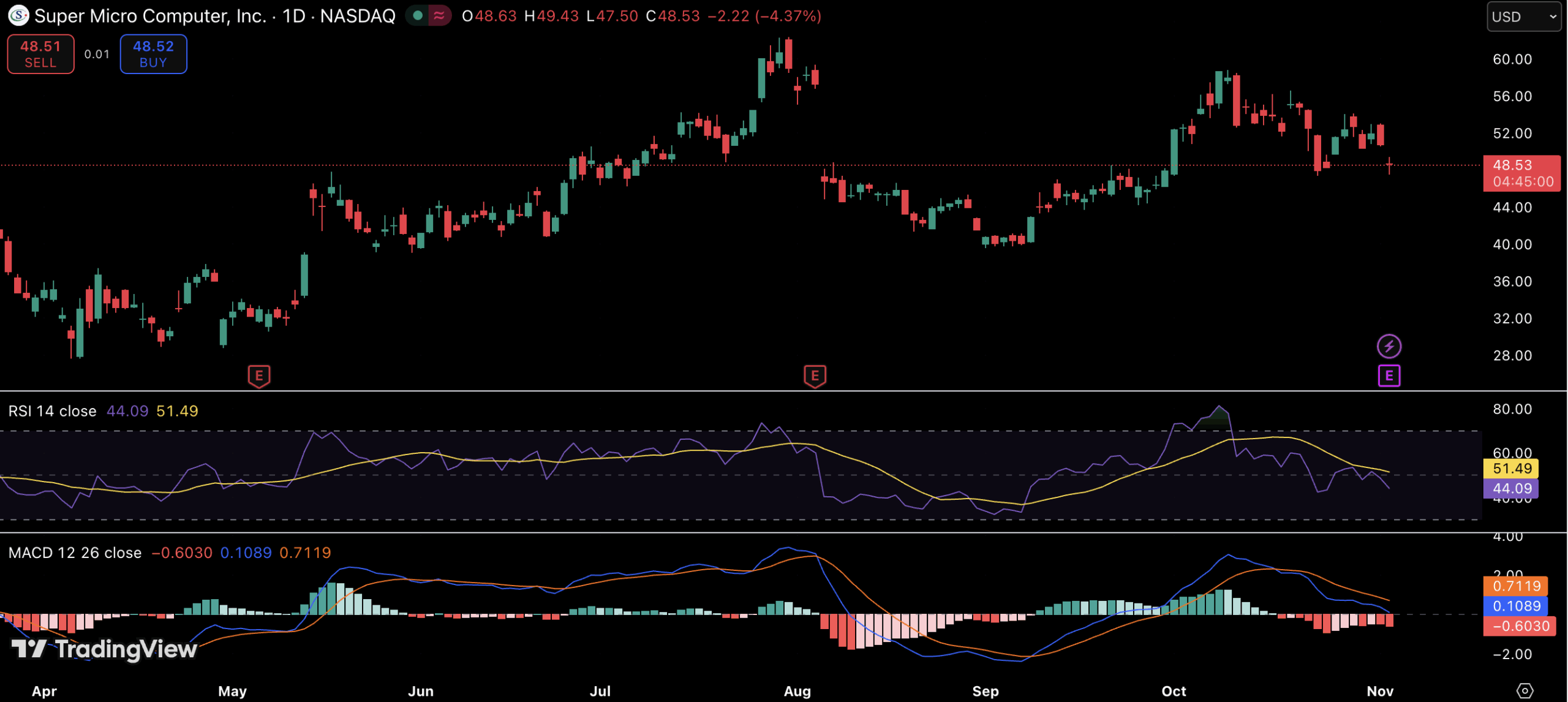
Task: Click the Super Micro Computer logo icon
Action: pyautogui.click(x=18, y=15)
